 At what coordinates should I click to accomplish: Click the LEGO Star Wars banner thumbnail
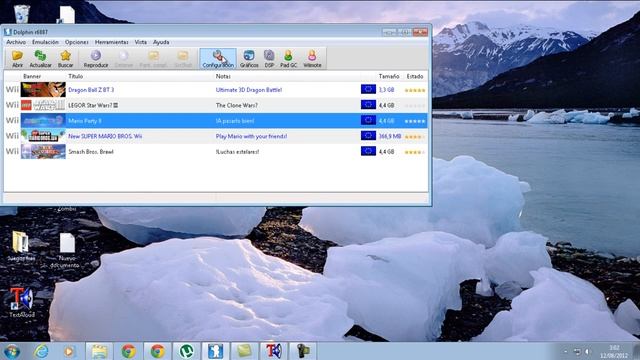coord(43,105)
